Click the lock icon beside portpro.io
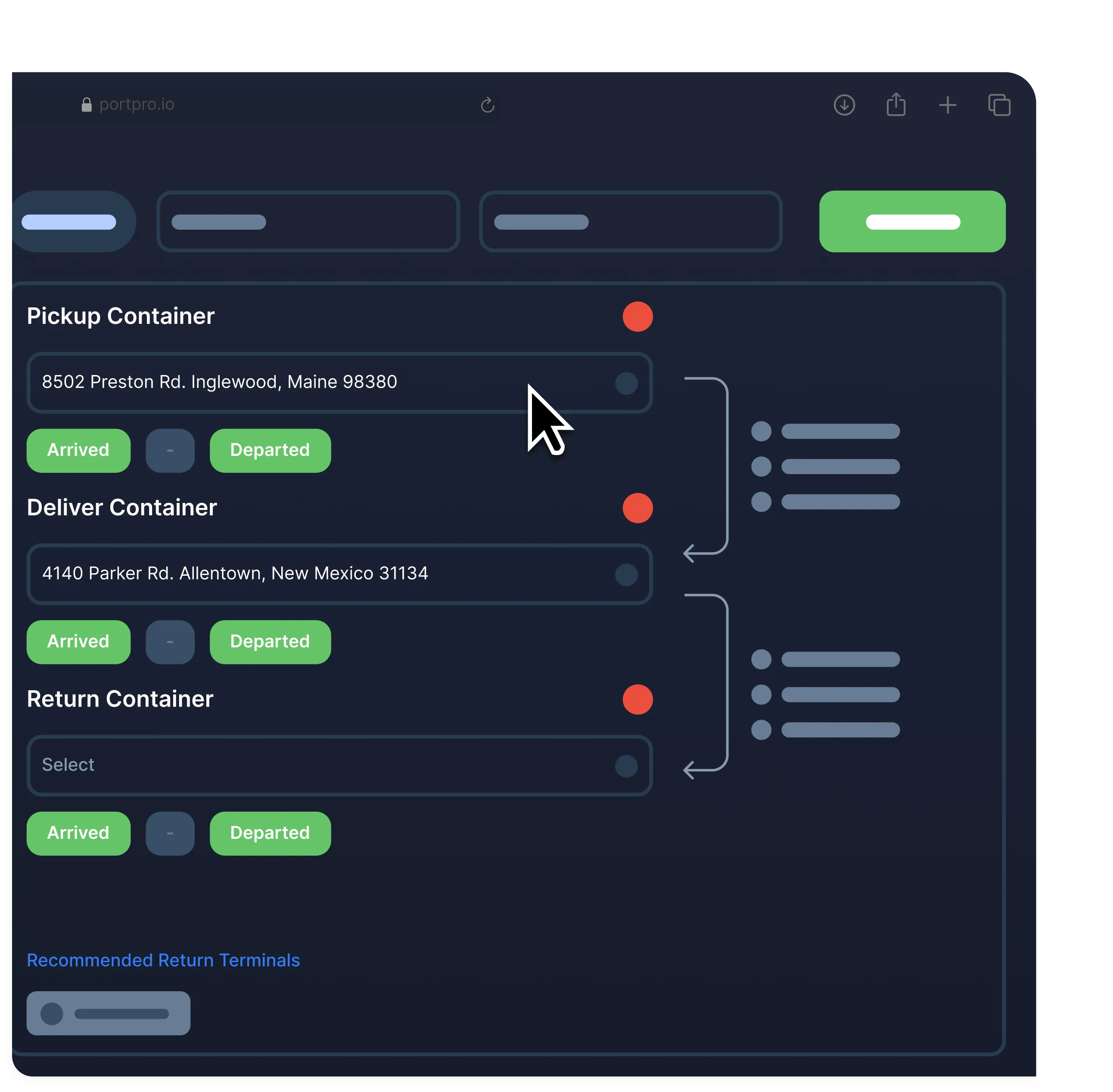The image size is (1113, 1092). pos(87,105)
